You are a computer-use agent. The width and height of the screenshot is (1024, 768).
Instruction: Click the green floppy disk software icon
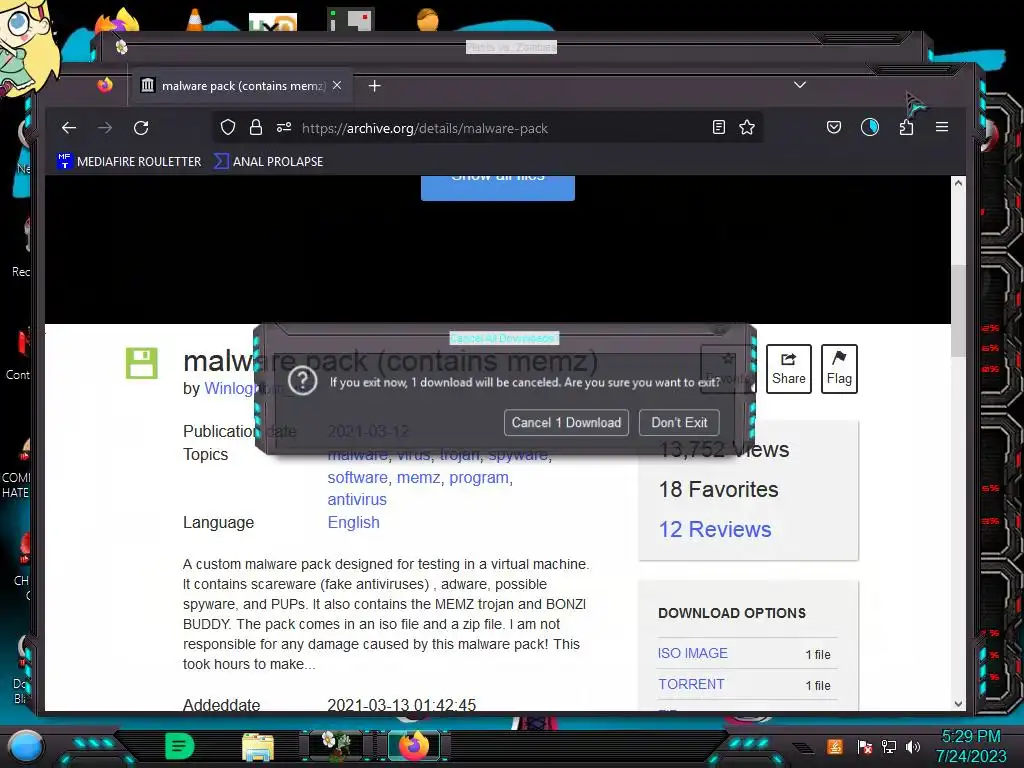click(x=142, y=363)
